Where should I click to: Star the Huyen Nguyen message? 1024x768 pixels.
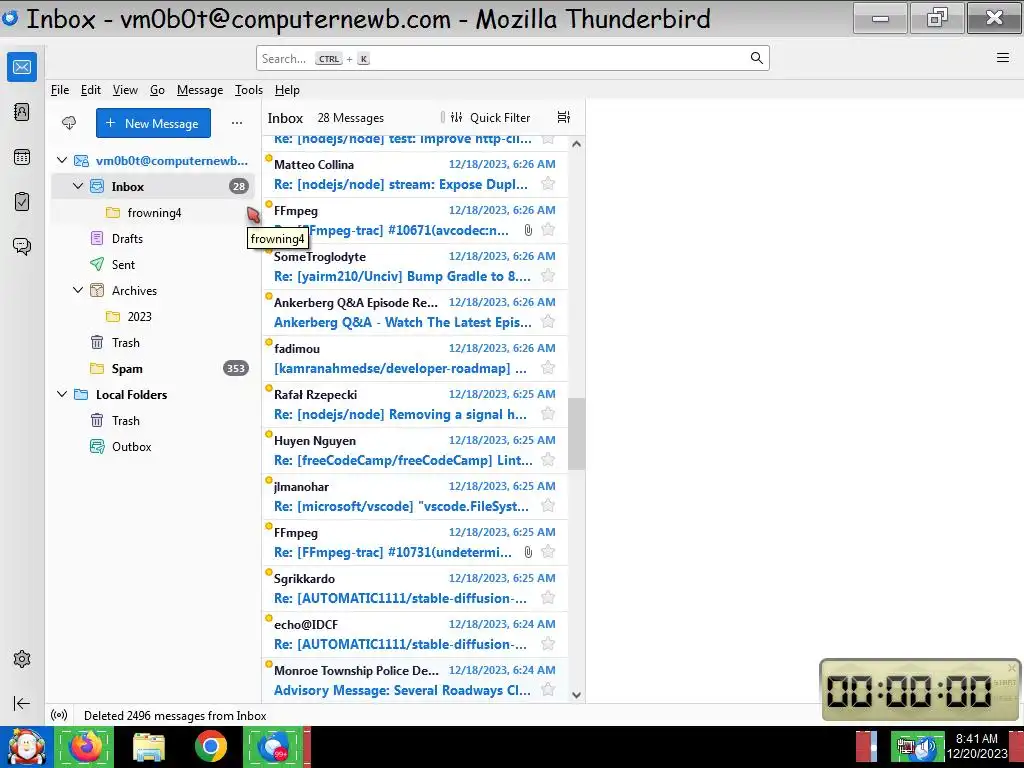[x=548, y=460]
